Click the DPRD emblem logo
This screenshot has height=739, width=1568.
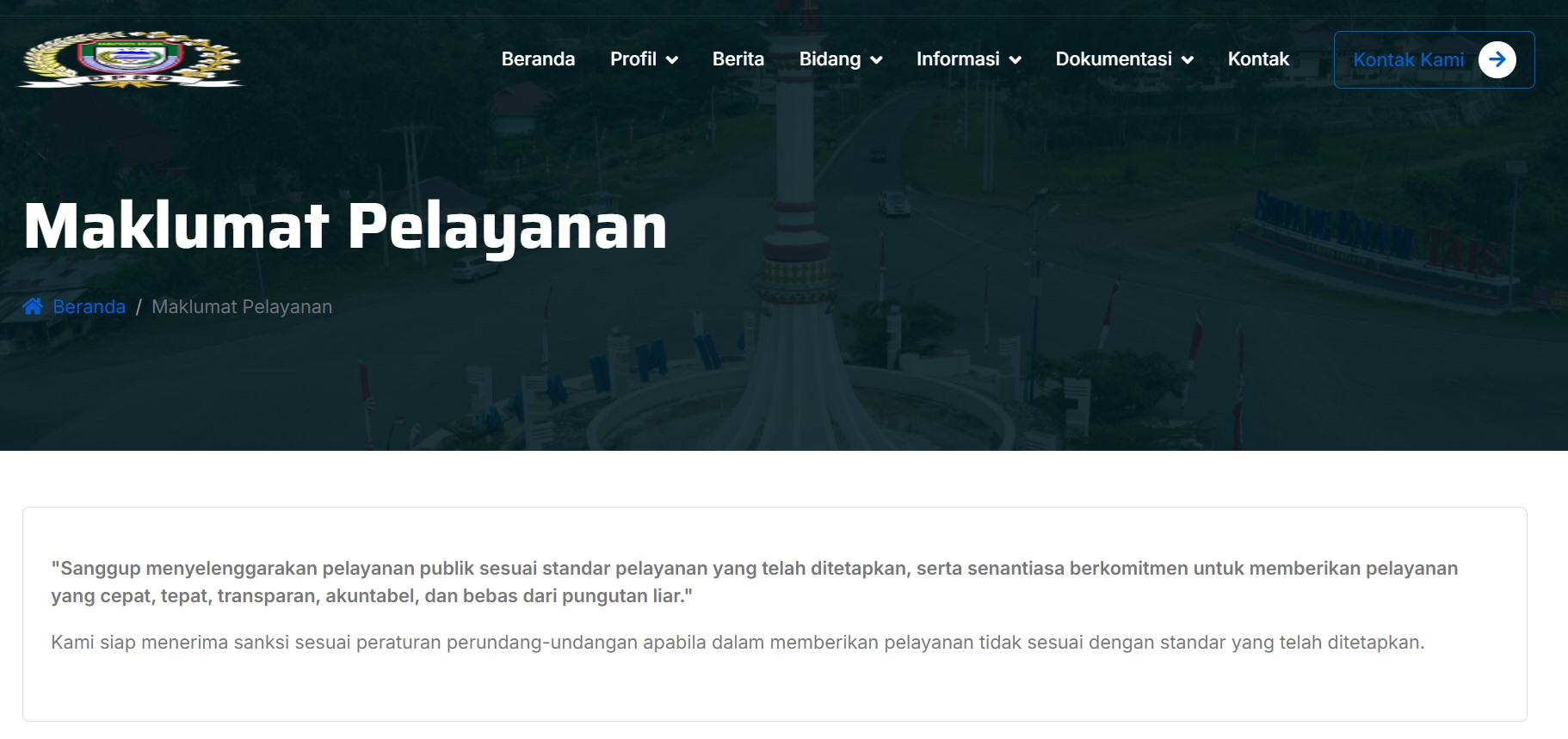tap(131, 59)
